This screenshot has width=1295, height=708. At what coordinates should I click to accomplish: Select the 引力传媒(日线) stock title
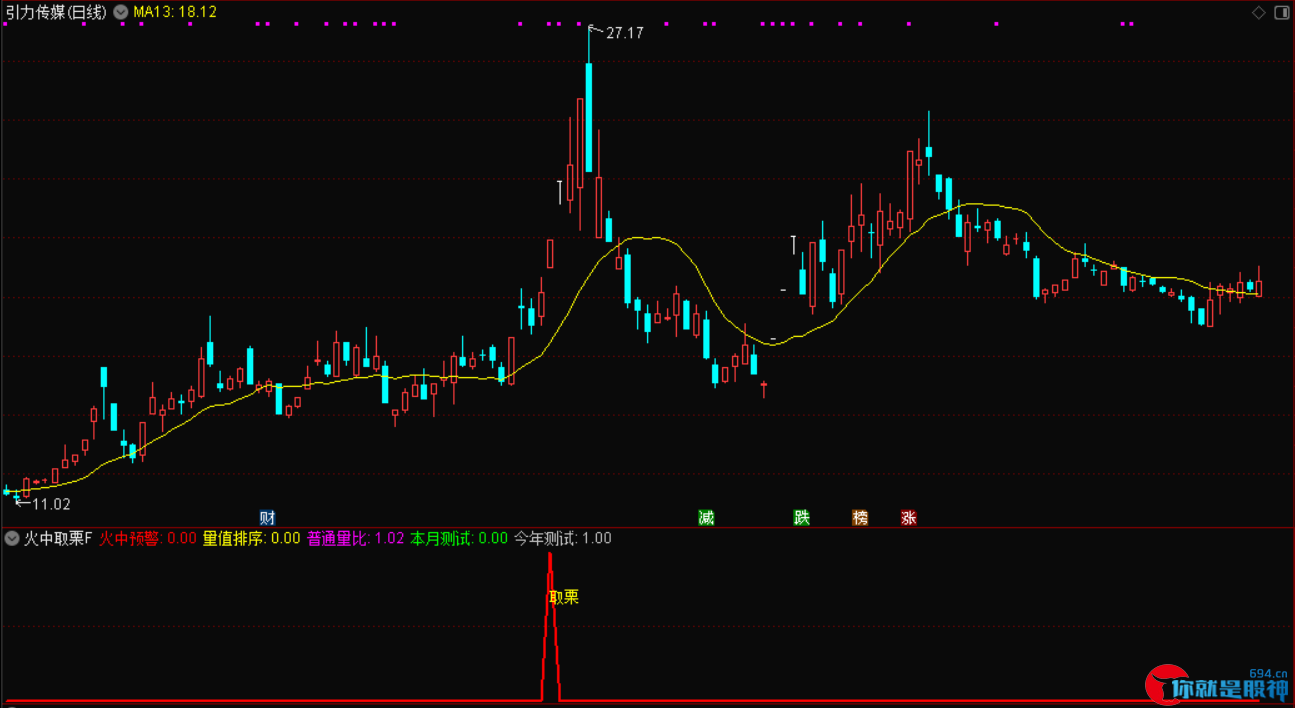click(57, 12)
